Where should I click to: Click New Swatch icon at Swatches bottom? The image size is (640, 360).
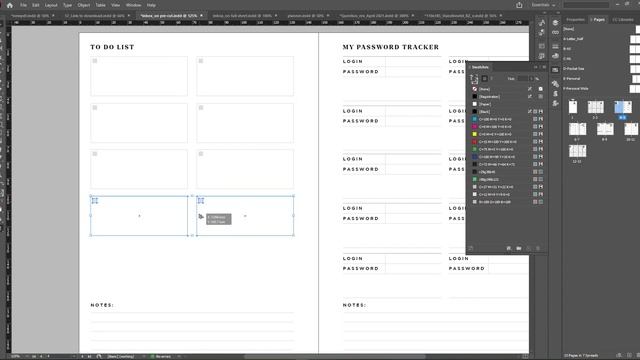pos(529,248)
